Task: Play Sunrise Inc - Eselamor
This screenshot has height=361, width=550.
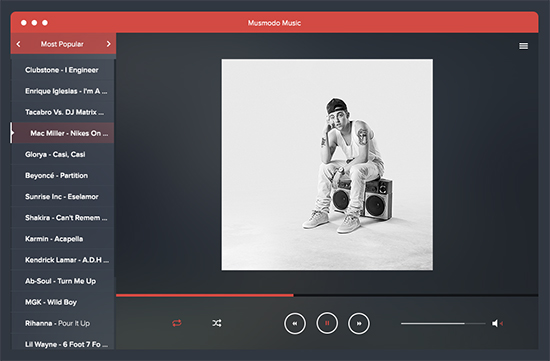Action: pos(62,196)
